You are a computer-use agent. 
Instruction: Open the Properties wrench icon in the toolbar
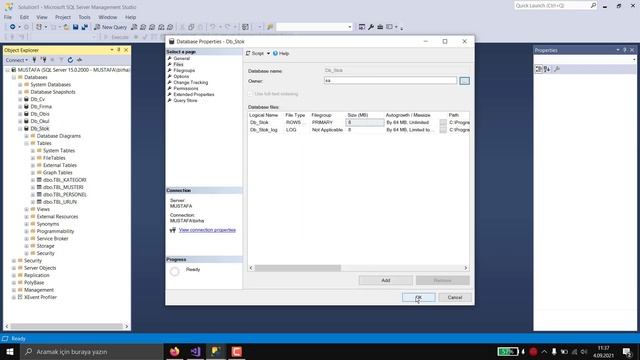coord(371,27)
